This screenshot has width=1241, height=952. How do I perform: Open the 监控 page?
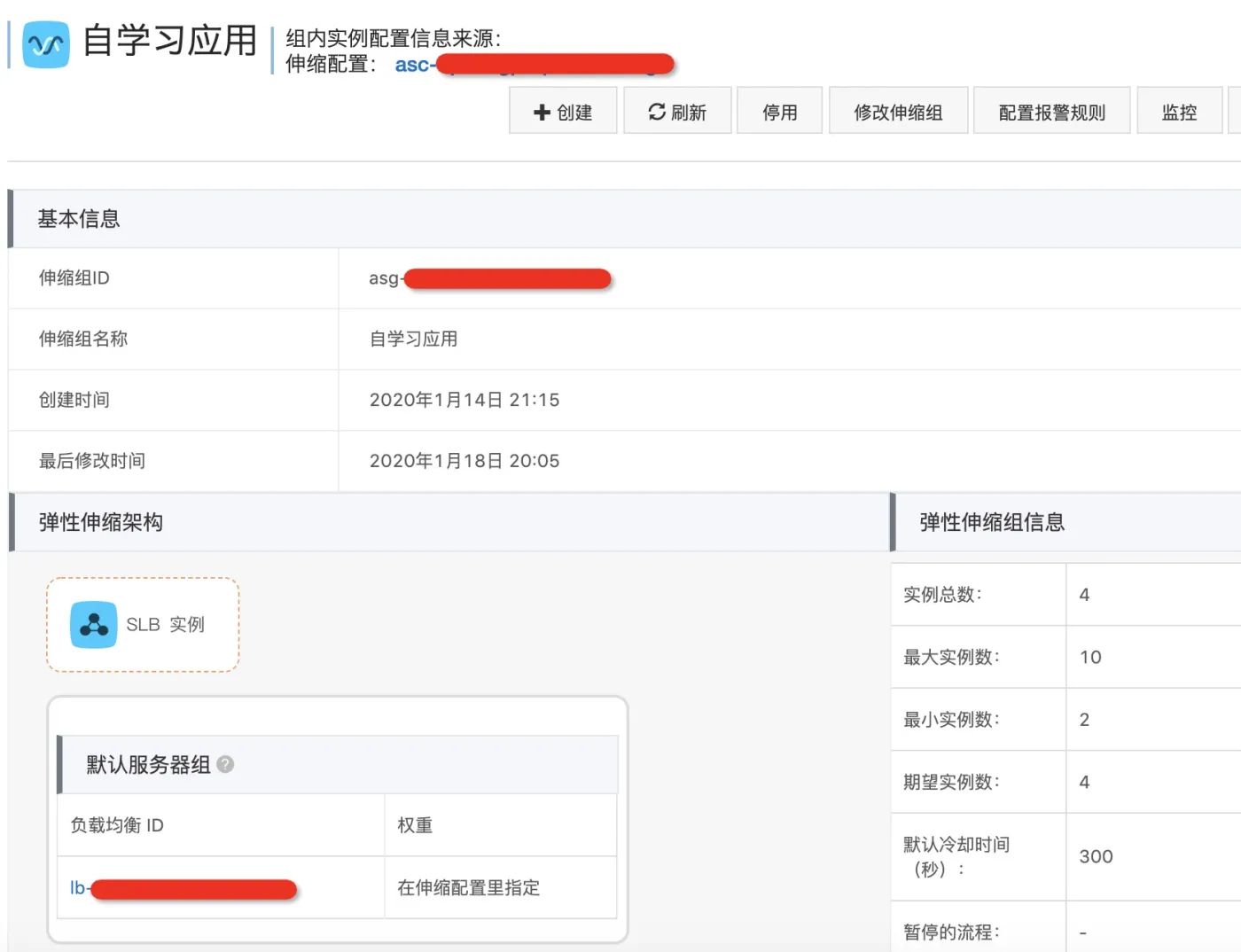point(1180,111)
